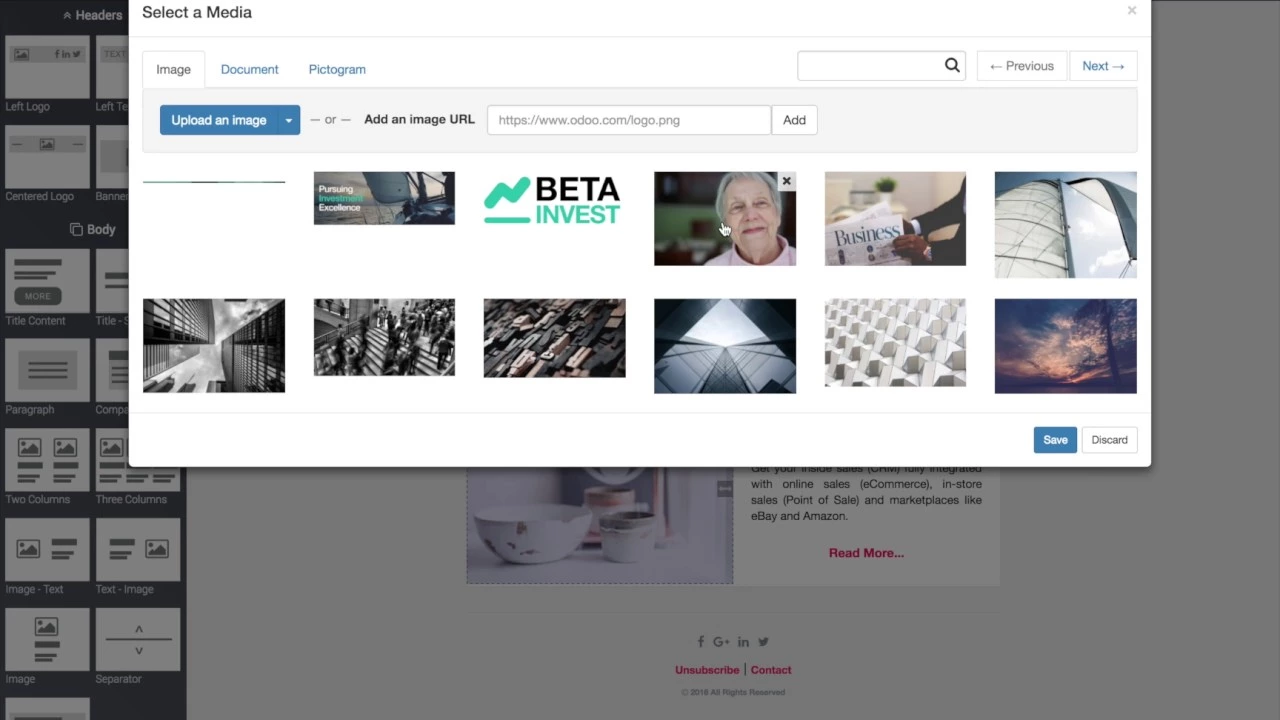Open the Read More... link
This screenshot has height=720, width=1280.
pos(866,552)
